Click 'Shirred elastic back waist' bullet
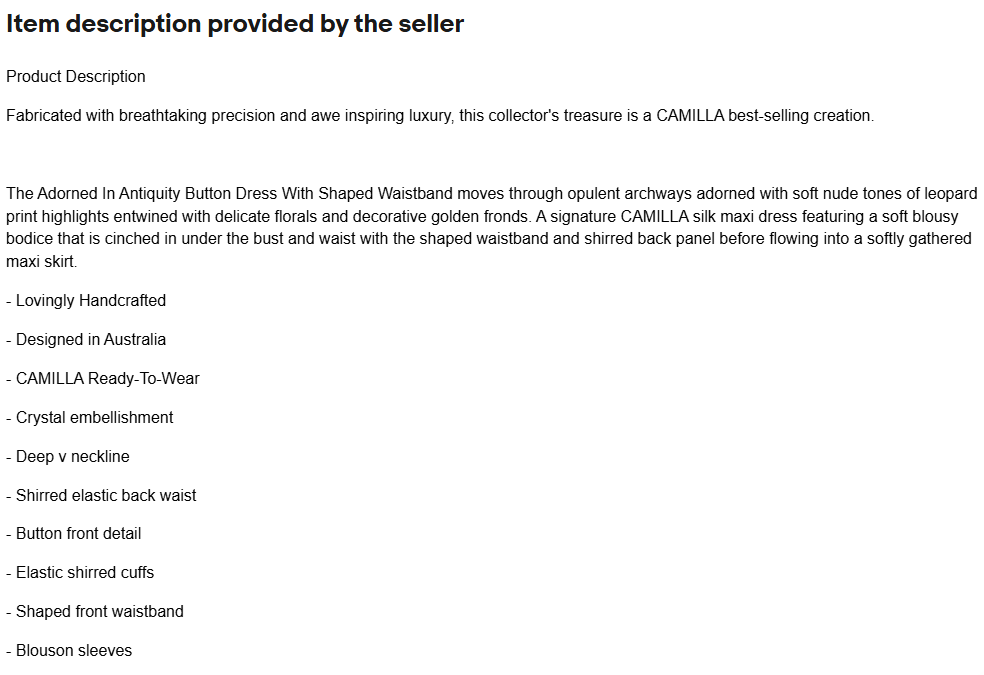Viewport: 984px width, 675px height. [x=101, y=496]
